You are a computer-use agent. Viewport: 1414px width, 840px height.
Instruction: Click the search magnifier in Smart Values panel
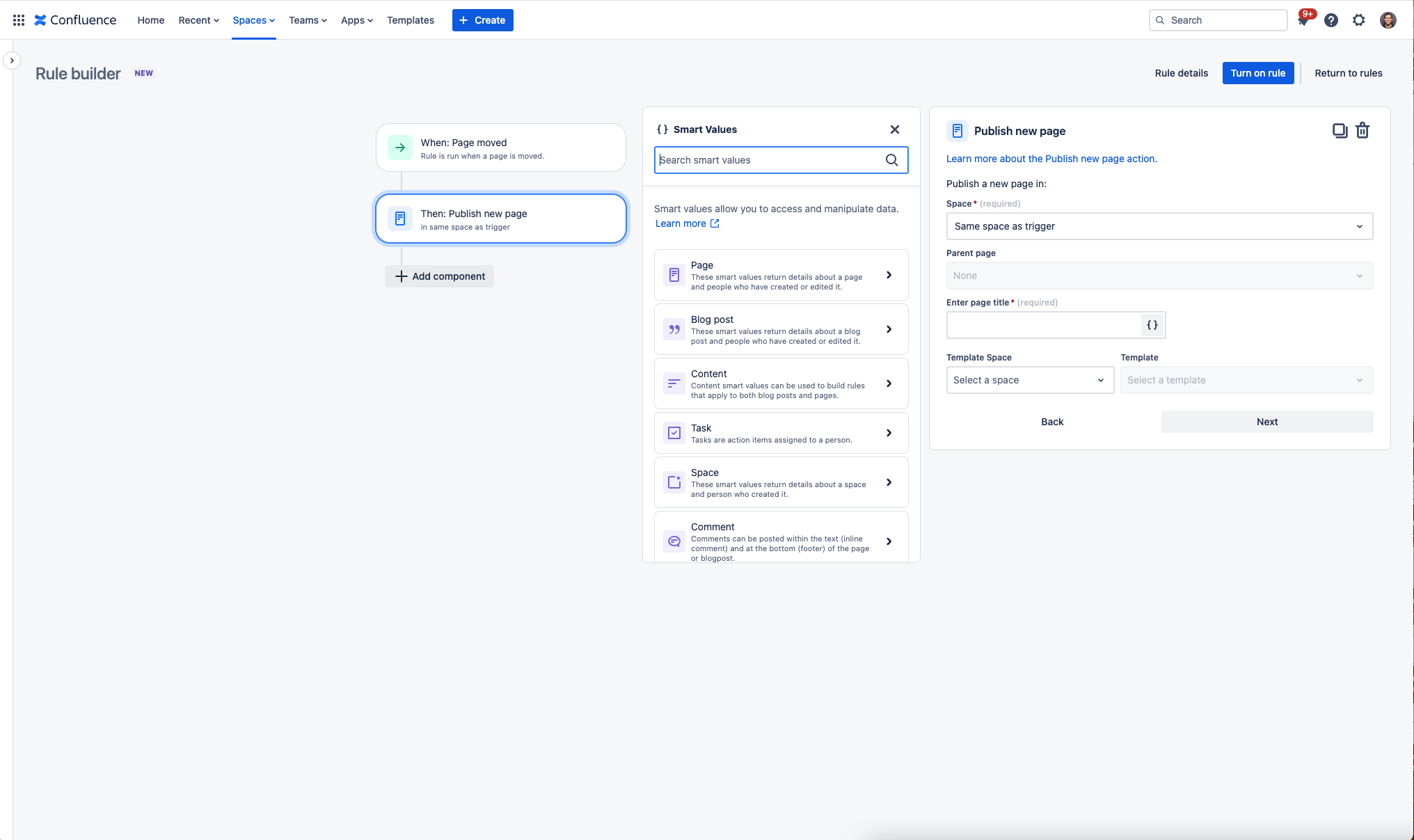[891, 160]
